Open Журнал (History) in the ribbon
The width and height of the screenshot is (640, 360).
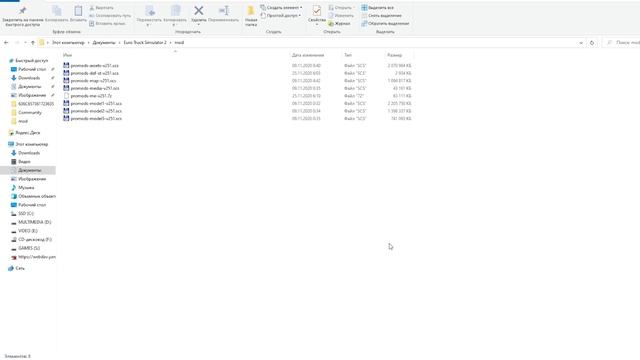click(x=339, y=24)
